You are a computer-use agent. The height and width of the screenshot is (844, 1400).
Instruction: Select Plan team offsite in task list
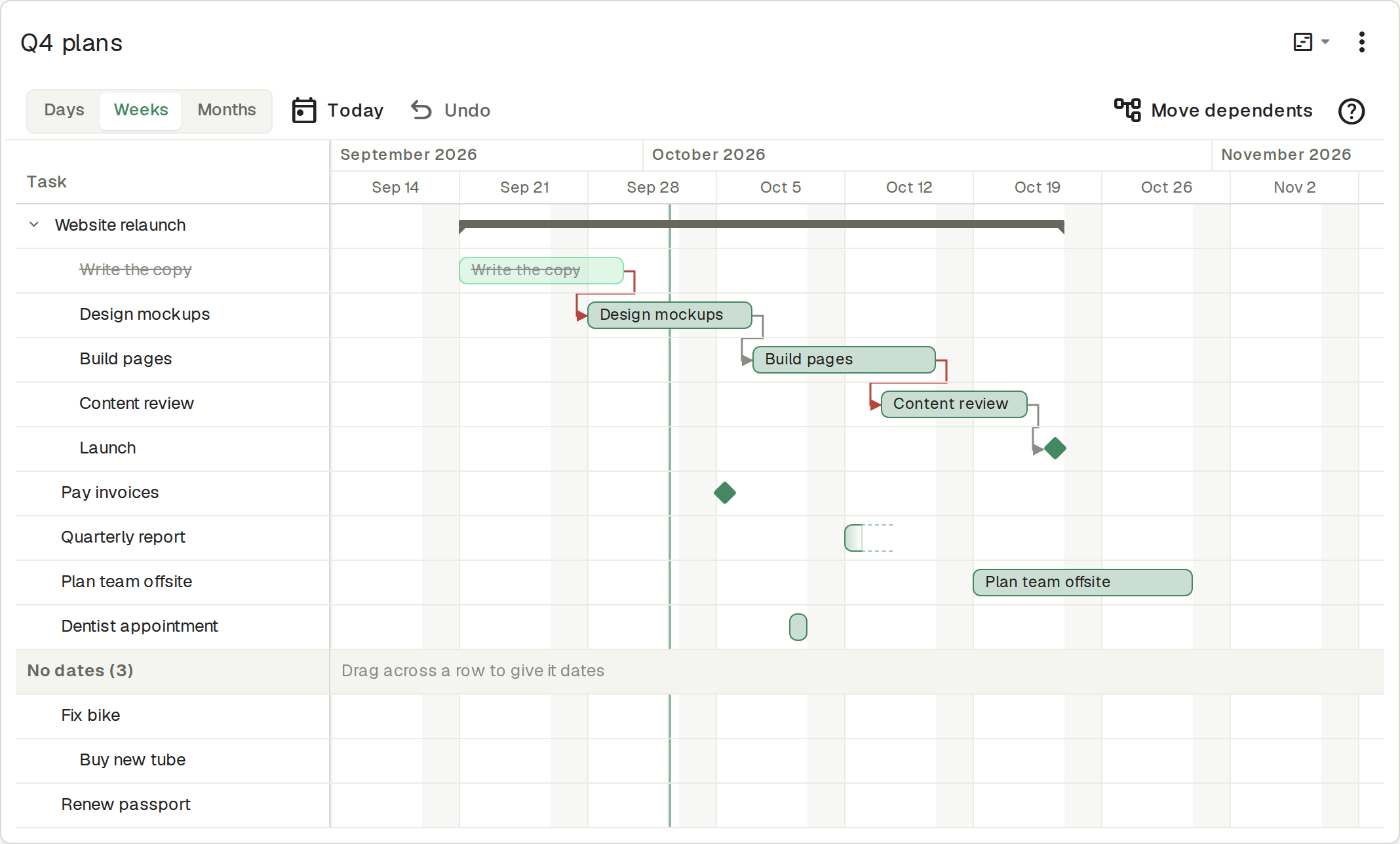point(126,581)
